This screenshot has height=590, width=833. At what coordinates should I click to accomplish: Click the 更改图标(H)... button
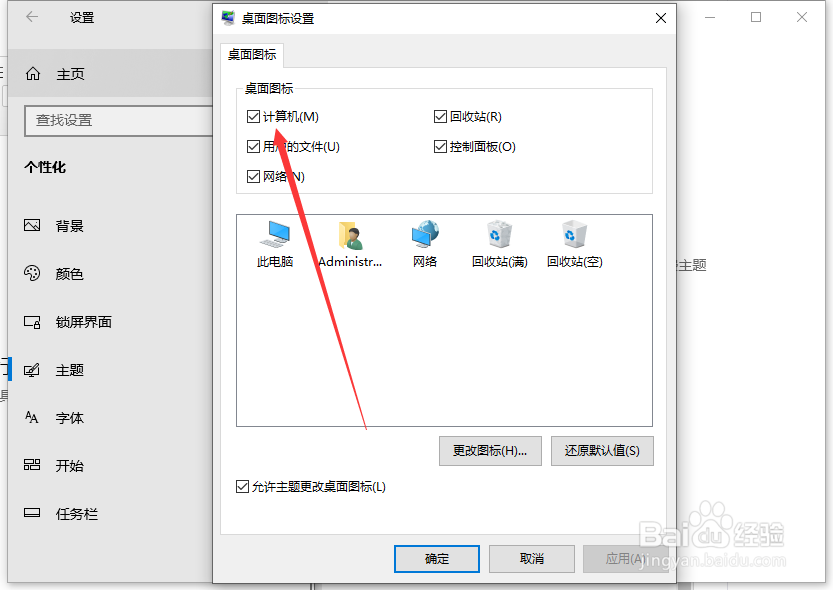click(x=490, y=451)
